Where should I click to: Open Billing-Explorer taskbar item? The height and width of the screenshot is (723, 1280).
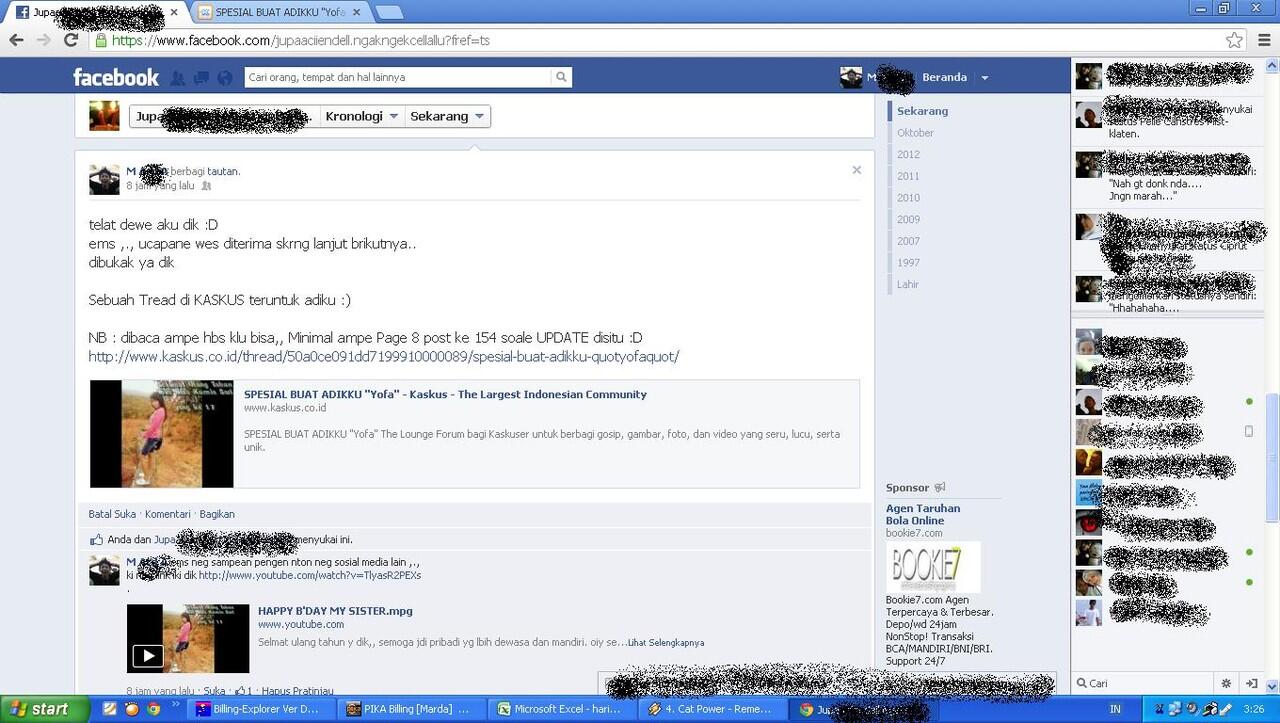261,709
